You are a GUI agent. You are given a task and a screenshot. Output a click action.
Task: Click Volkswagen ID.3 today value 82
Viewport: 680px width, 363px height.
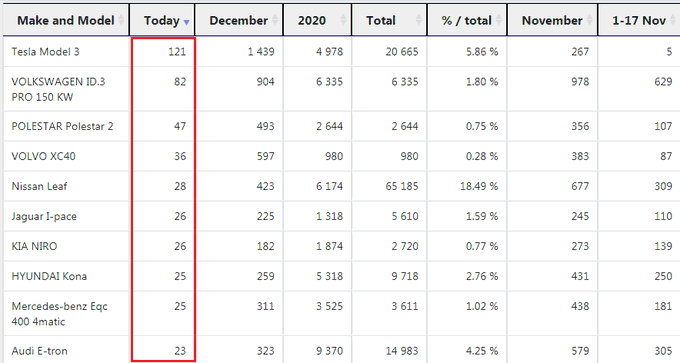(x=180, y=82)
